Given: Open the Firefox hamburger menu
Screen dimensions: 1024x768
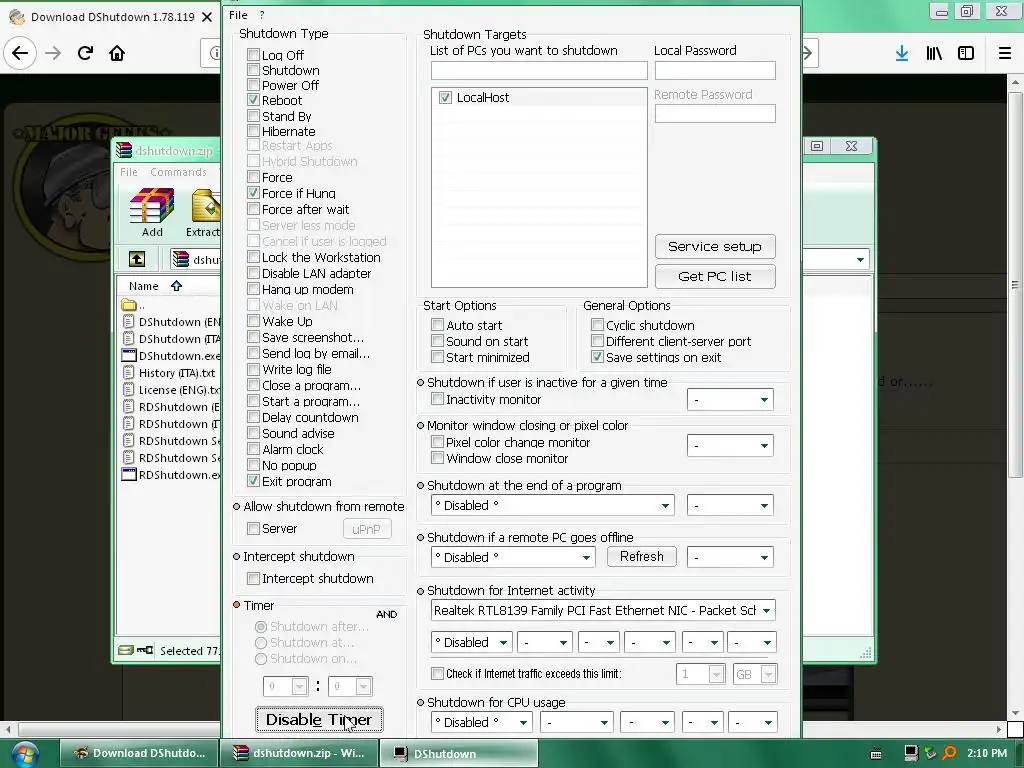Looking at the screenshot, I should click(x=1005, y=53).
